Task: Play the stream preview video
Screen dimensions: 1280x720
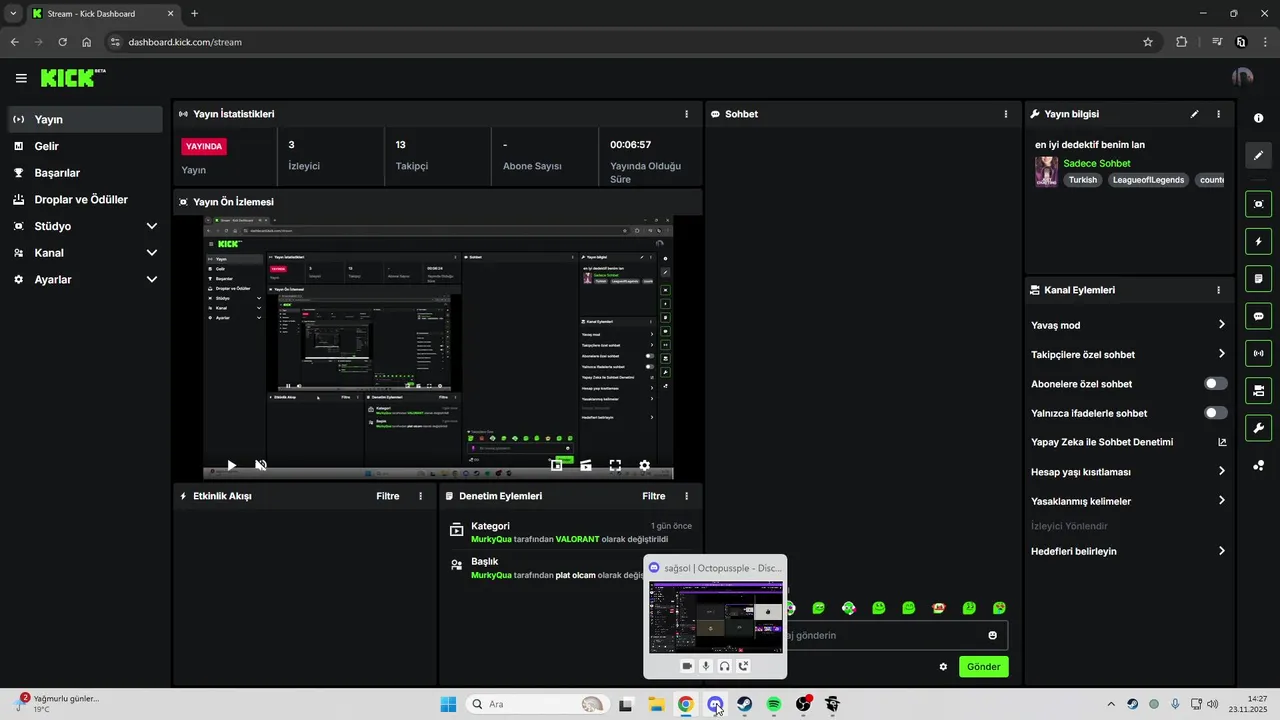Action: coord(231,465)
